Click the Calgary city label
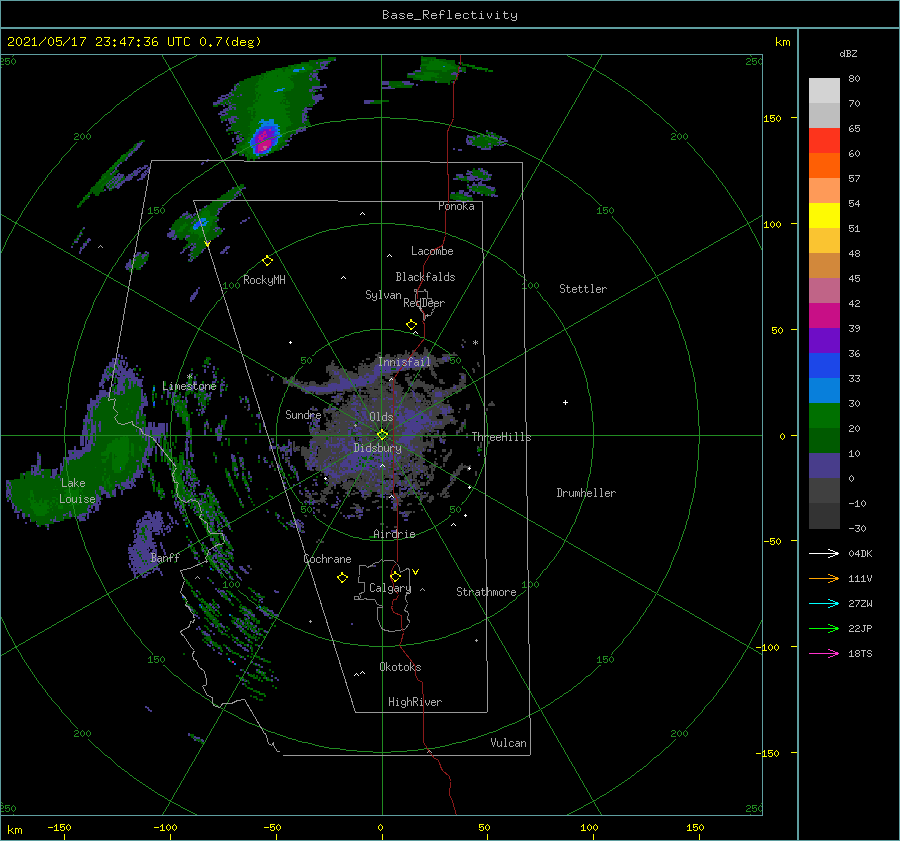Image resolution: width=900 pixels, height=841 pixels. pos(390,588)
